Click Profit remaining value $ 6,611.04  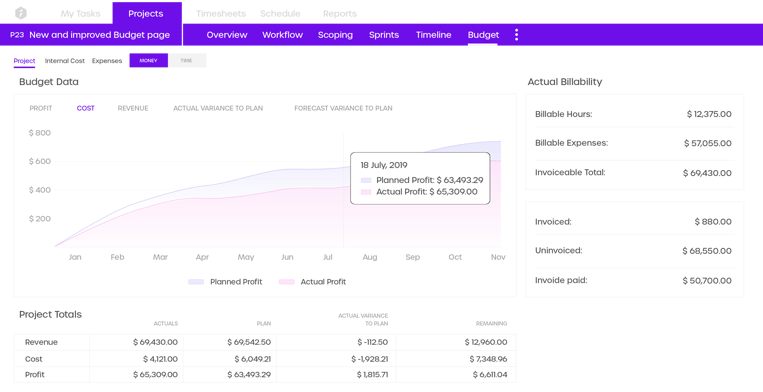pyautogui.click(x=490, y=374)
